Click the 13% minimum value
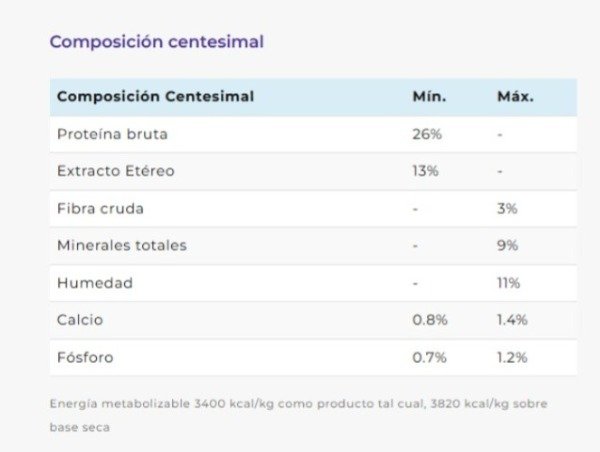 click(x=425, y=171)
